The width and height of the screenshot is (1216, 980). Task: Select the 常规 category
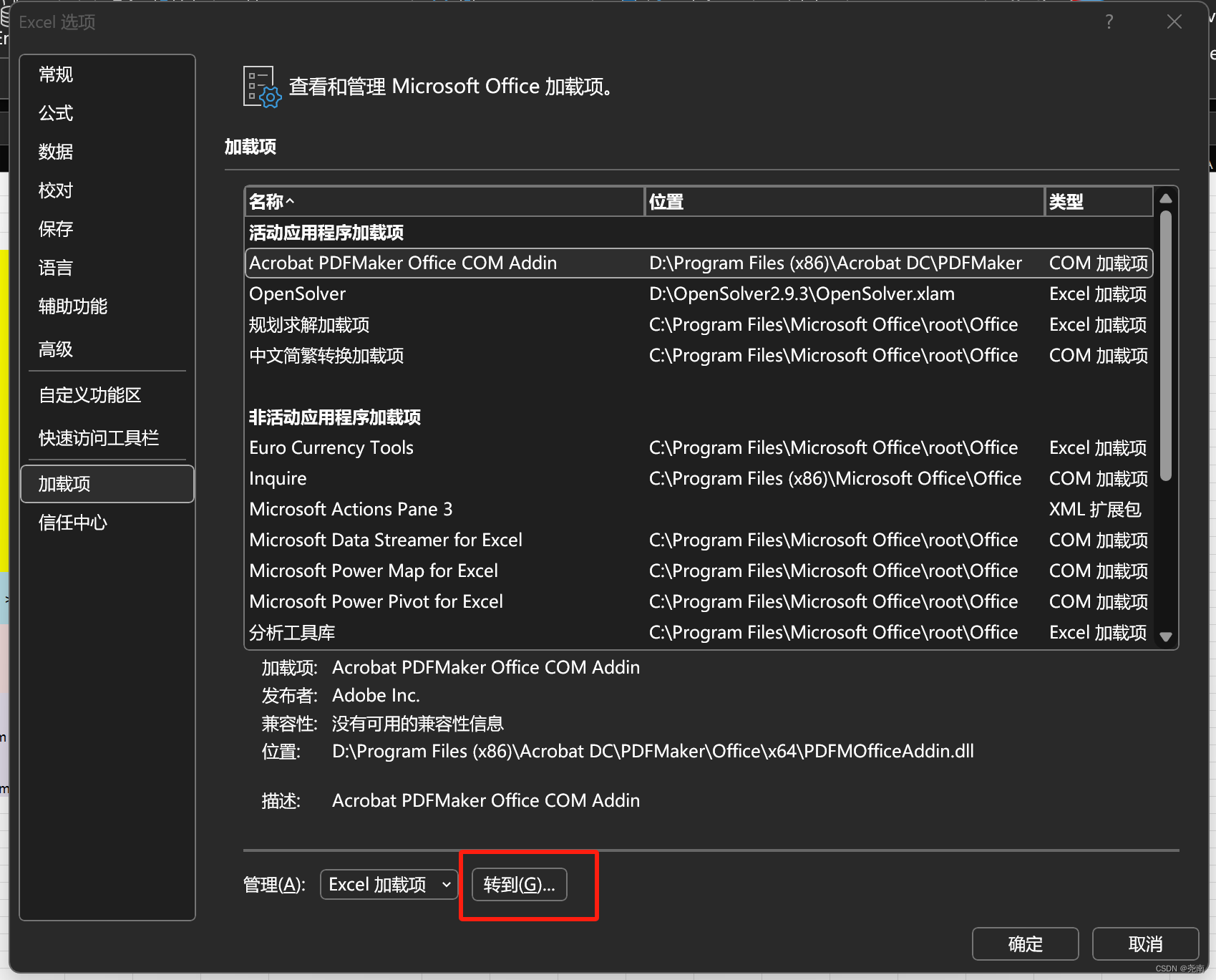(x=55, y=74)
